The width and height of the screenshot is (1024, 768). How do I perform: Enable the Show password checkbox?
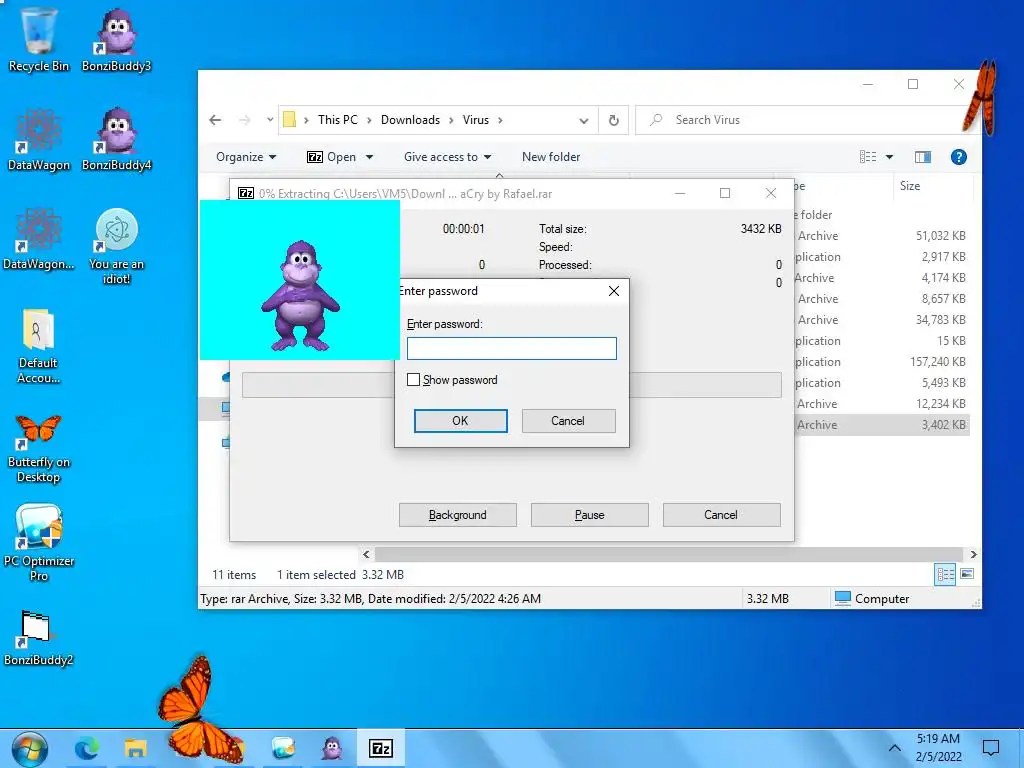(413, 379)
